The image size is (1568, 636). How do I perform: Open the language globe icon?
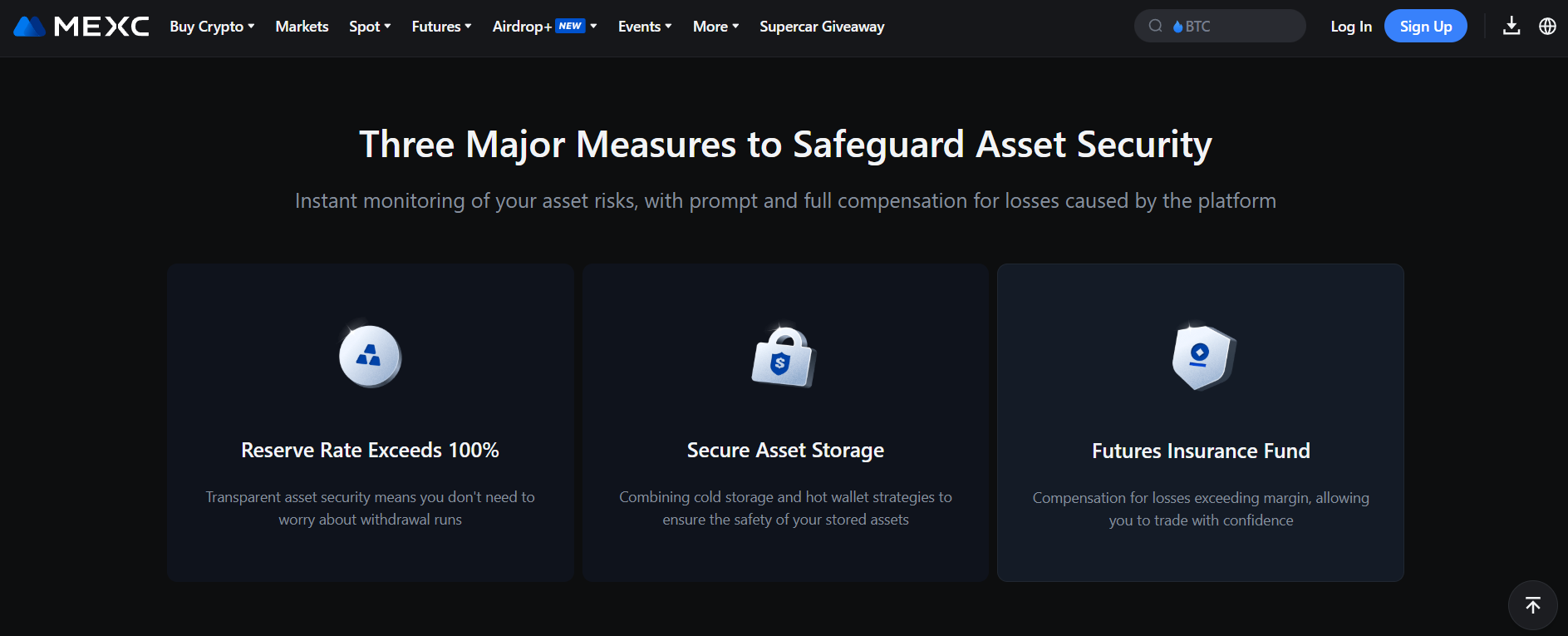click(1547, 26)
